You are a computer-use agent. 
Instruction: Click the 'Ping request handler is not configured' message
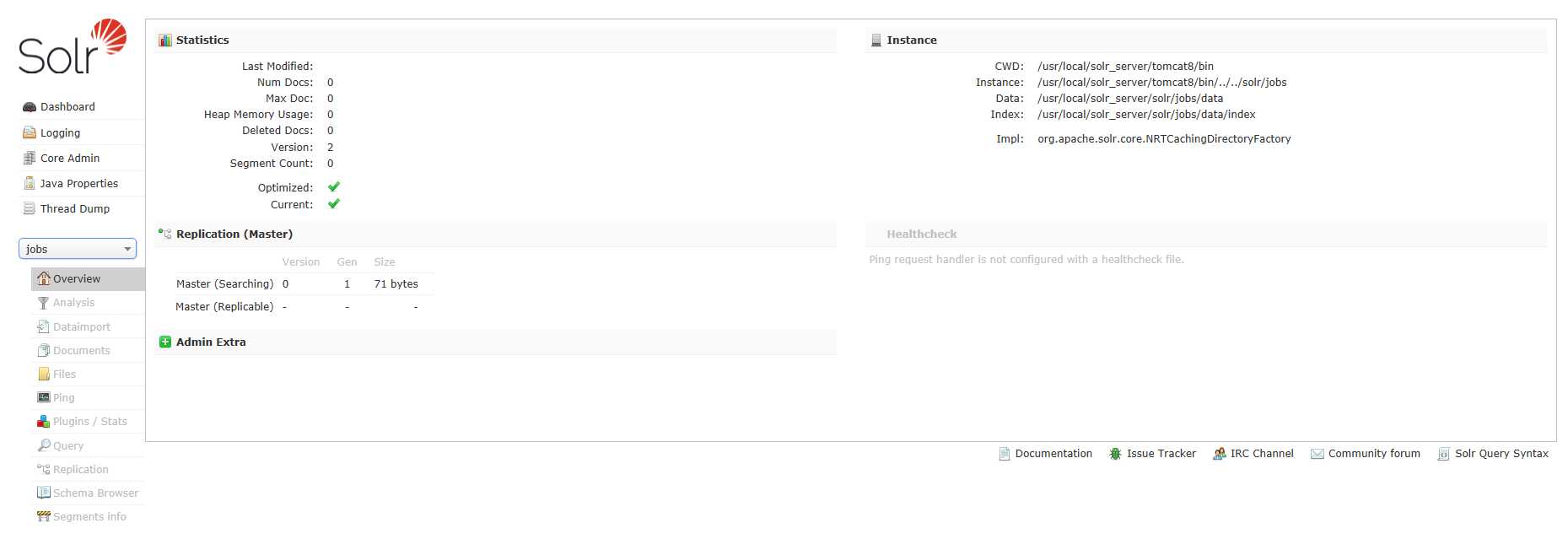pos(1026,260)
